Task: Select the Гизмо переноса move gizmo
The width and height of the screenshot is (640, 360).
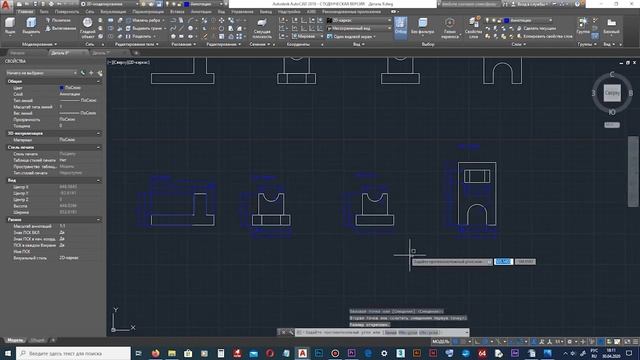Action: [x=449, y=28]
